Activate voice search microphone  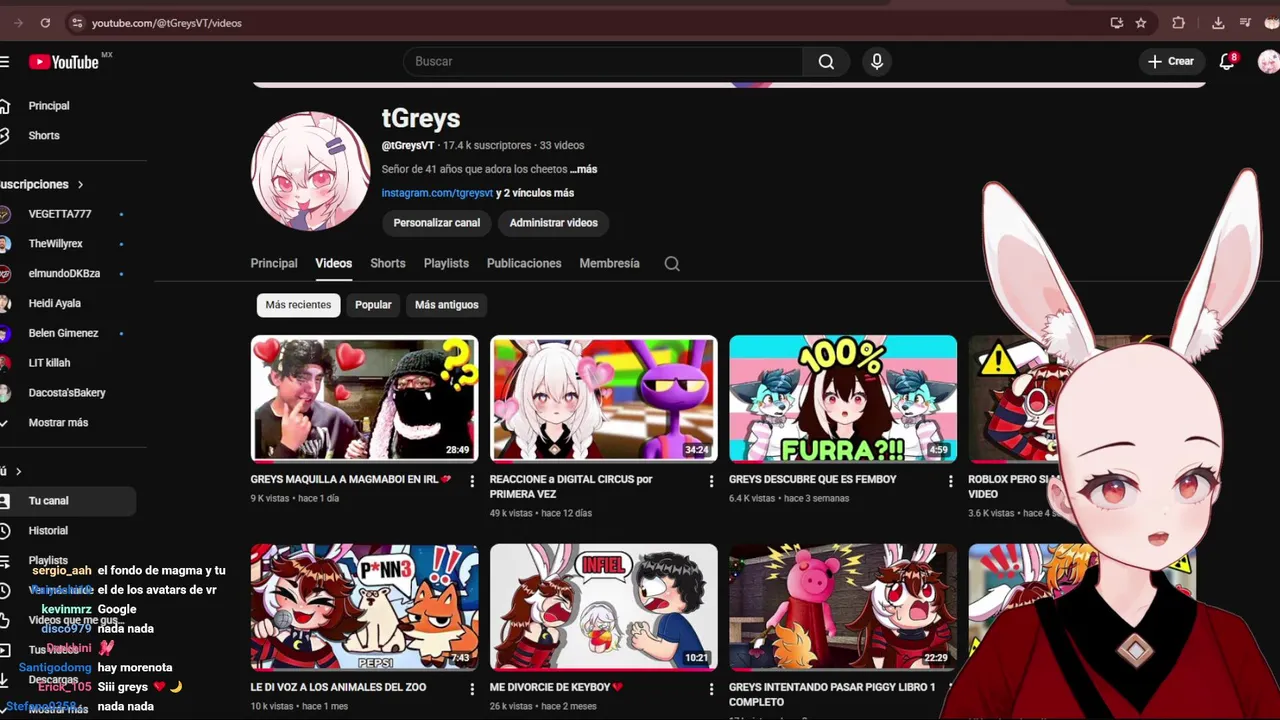pos(877,62)
